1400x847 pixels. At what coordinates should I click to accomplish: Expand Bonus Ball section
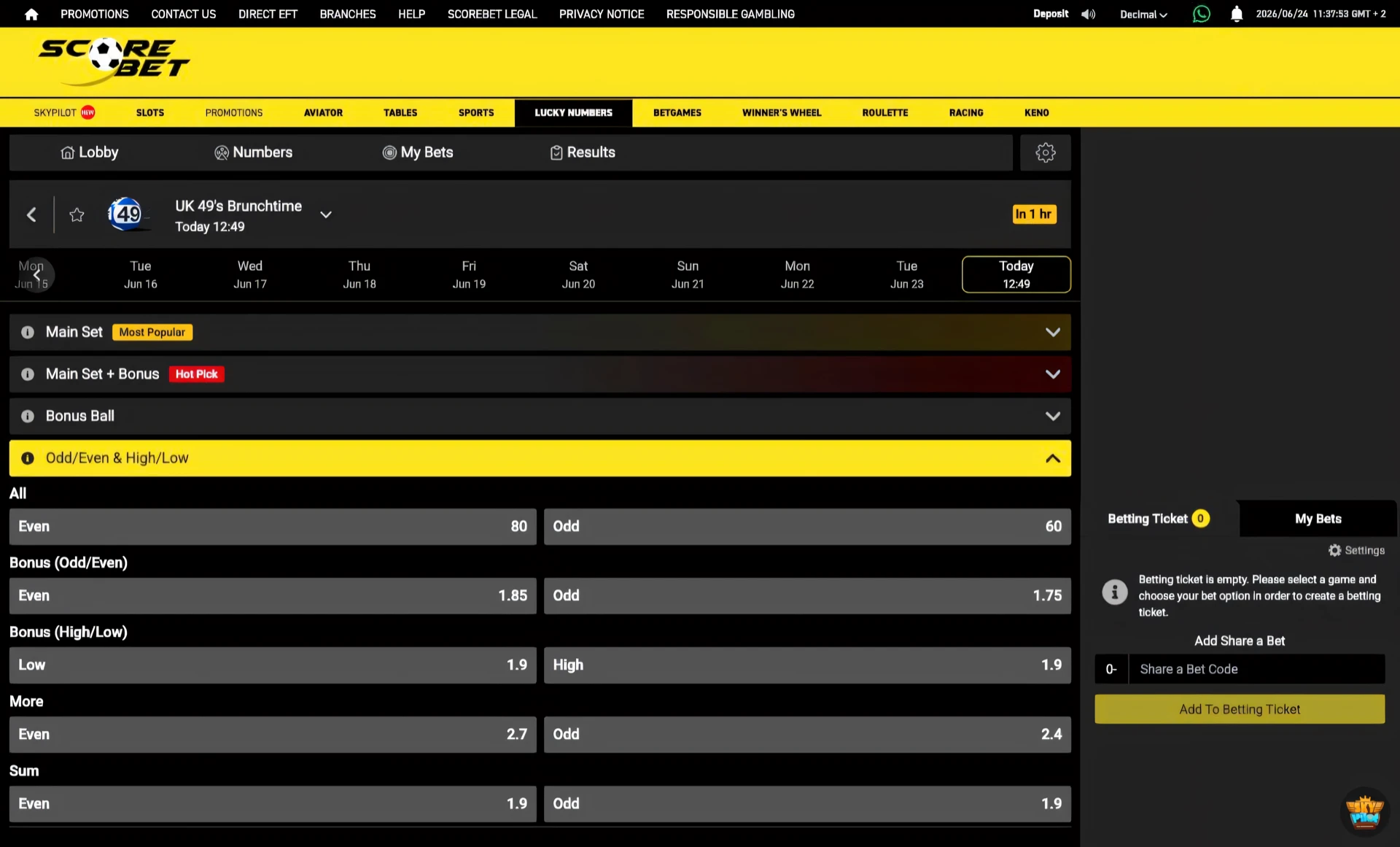point(1052,416)
